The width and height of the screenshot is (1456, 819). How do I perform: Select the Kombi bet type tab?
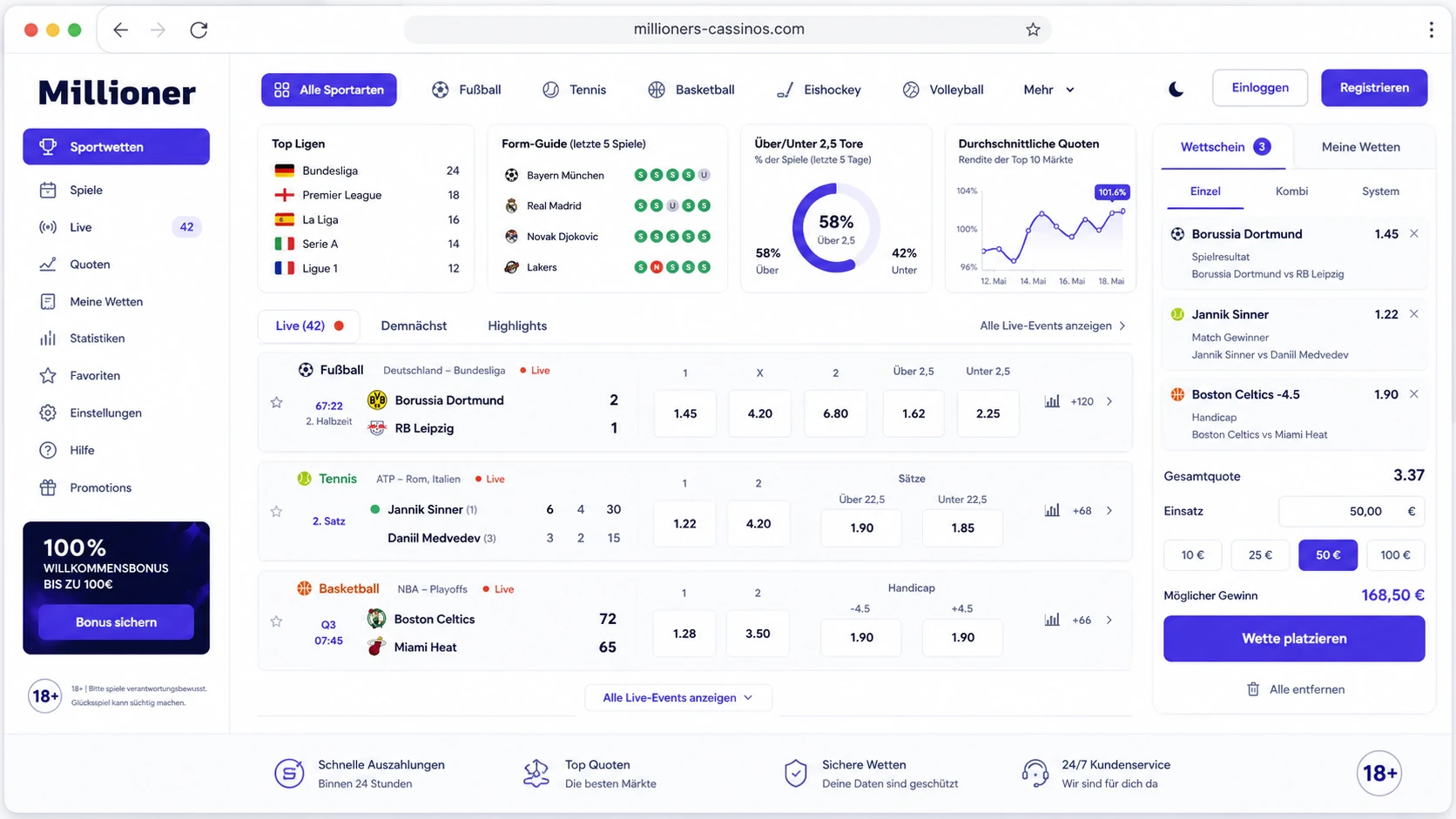[x=1291, y=191]
